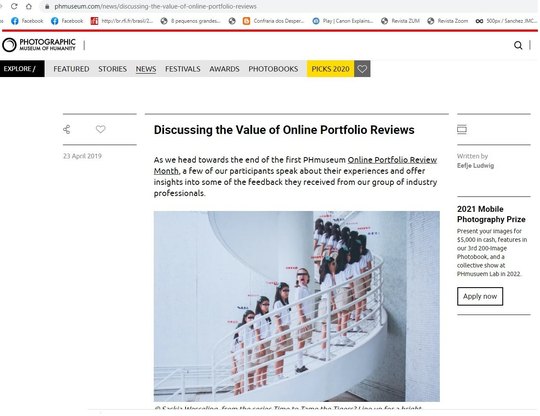Viewport: 540px width, 416px height.
Task: Like the article with the heart icon
Action: 101,129
